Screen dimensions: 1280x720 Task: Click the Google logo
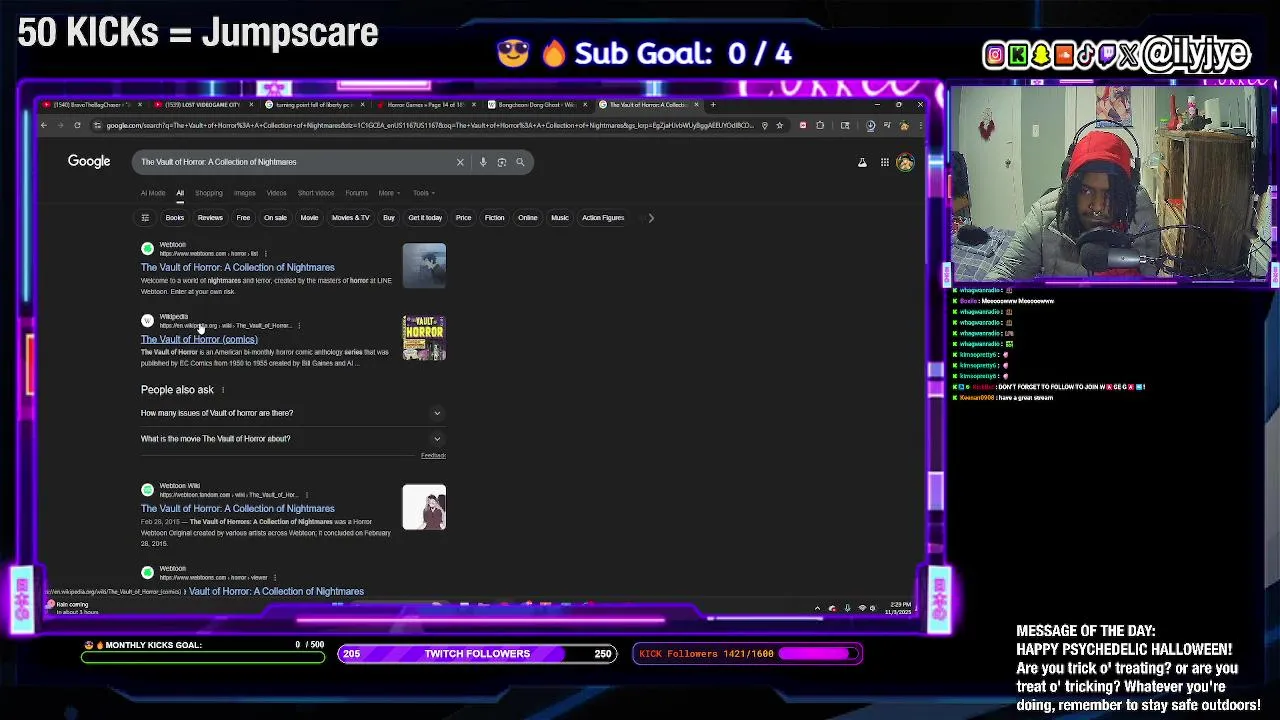point(89,161)
